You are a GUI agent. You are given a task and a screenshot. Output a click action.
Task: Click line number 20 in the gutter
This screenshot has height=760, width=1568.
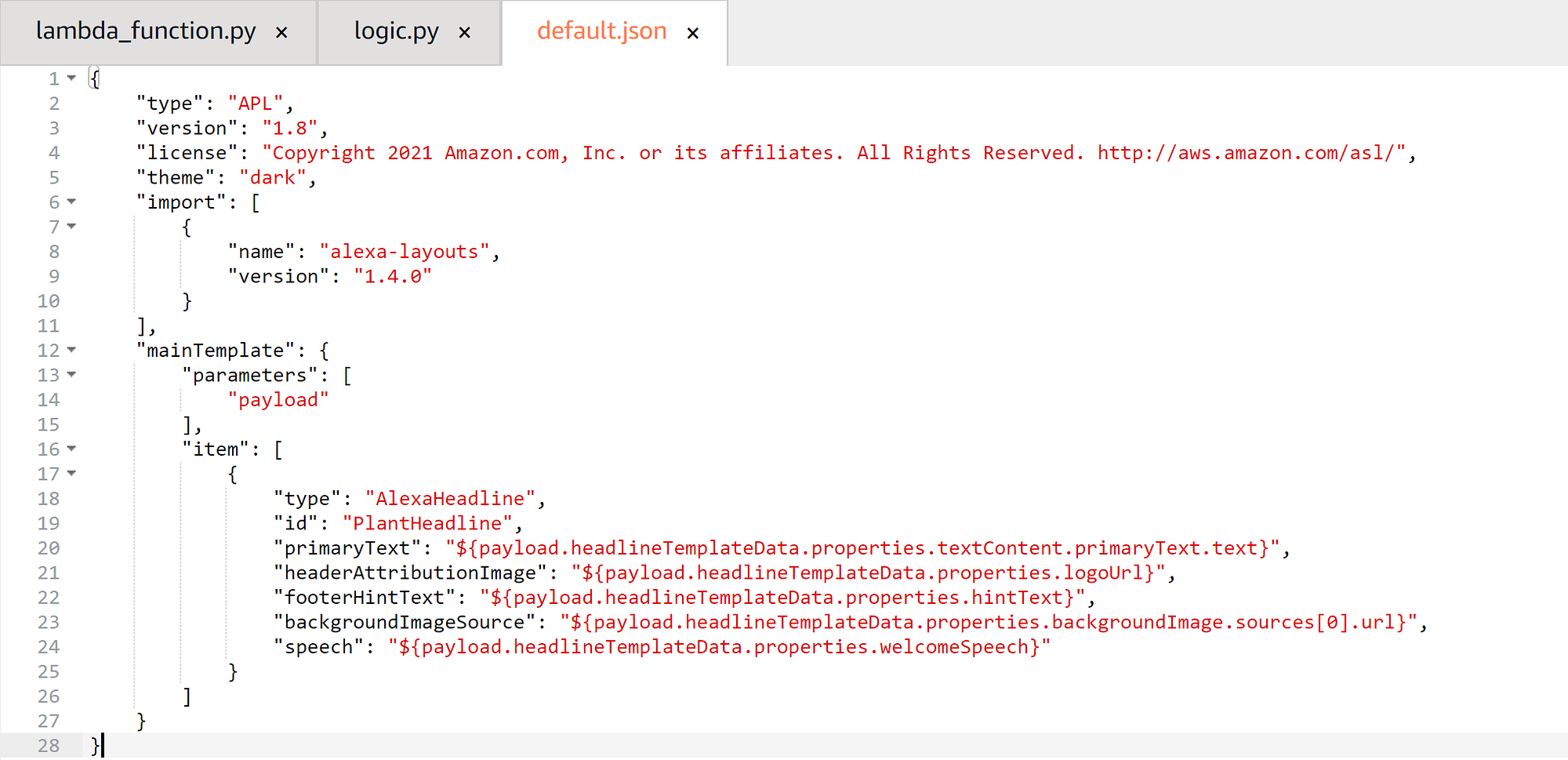click(x=49, y=547)
